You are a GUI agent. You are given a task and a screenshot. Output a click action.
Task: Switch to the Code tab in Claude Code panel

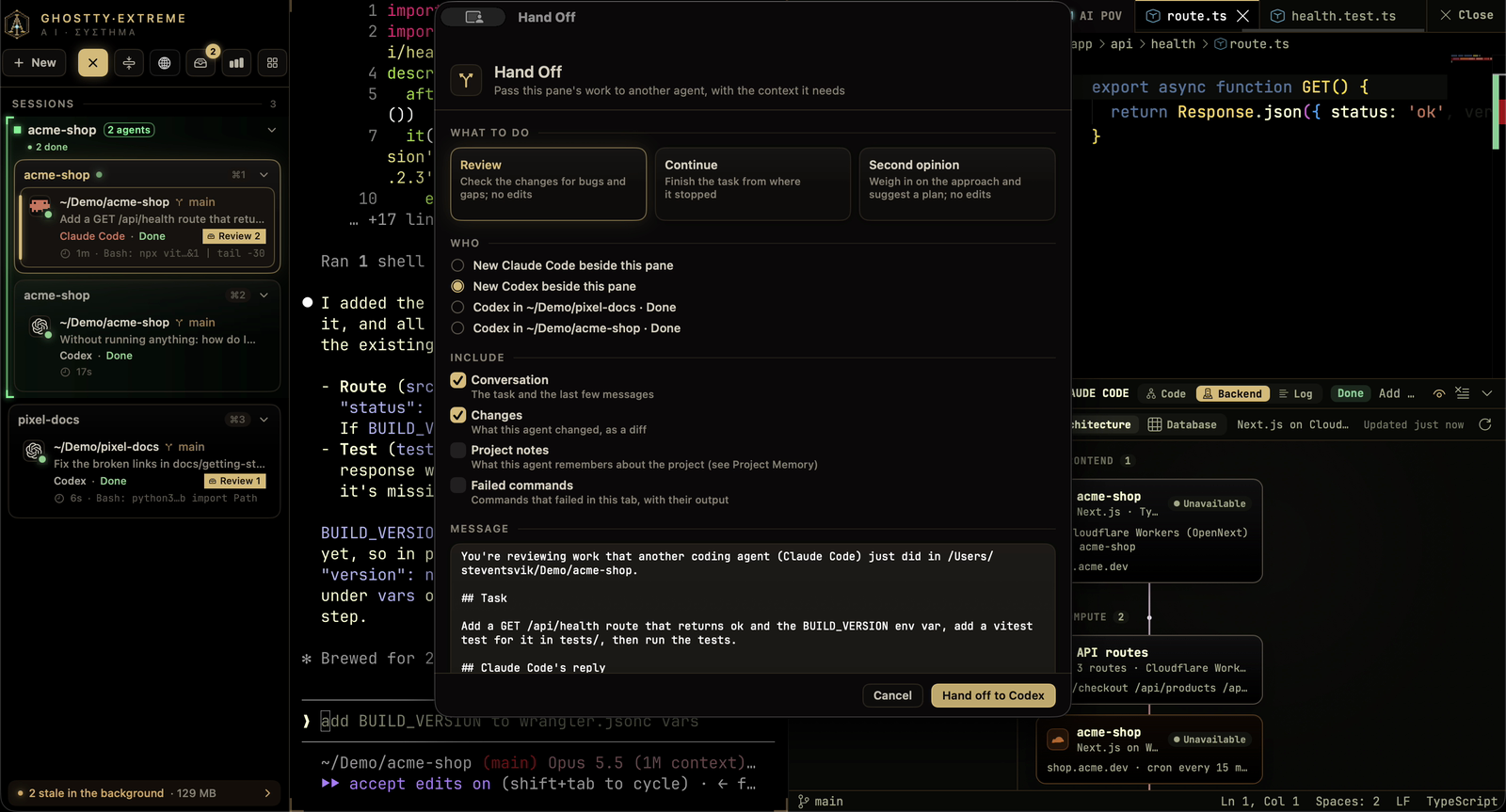(x=1166, y=394)
